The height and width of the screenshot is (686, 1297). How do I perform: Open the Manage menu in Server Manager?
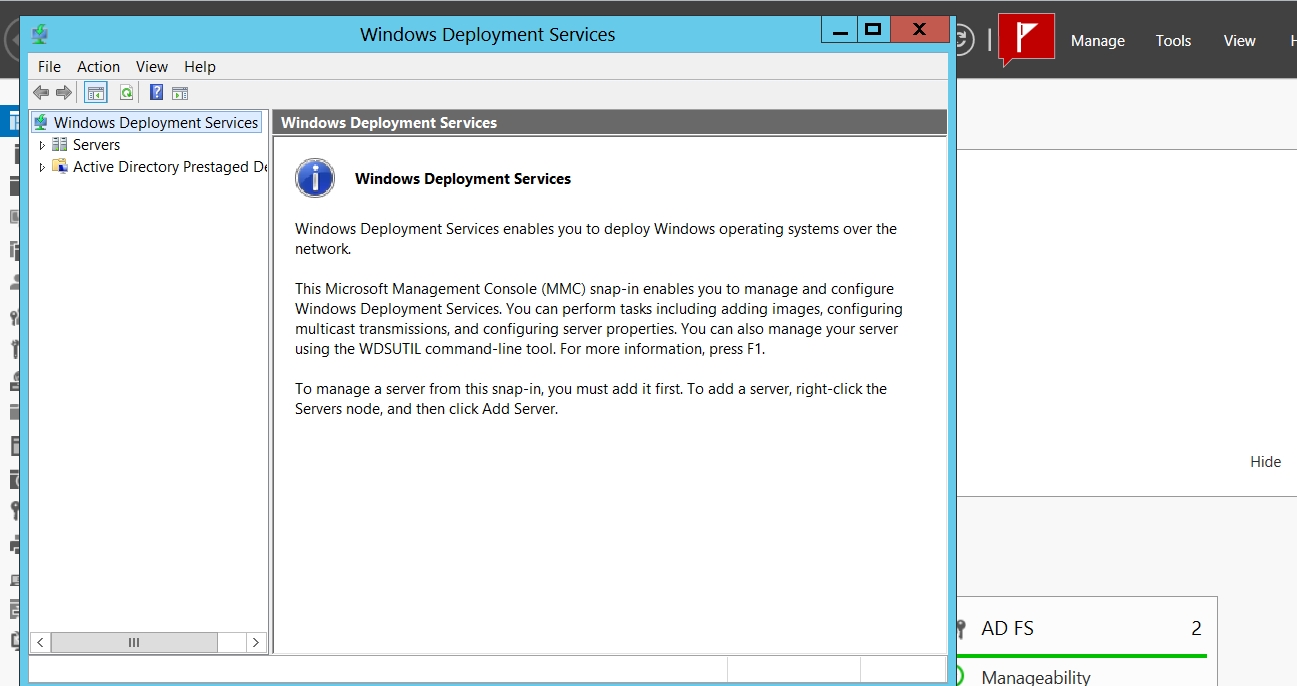(1098, 41)
